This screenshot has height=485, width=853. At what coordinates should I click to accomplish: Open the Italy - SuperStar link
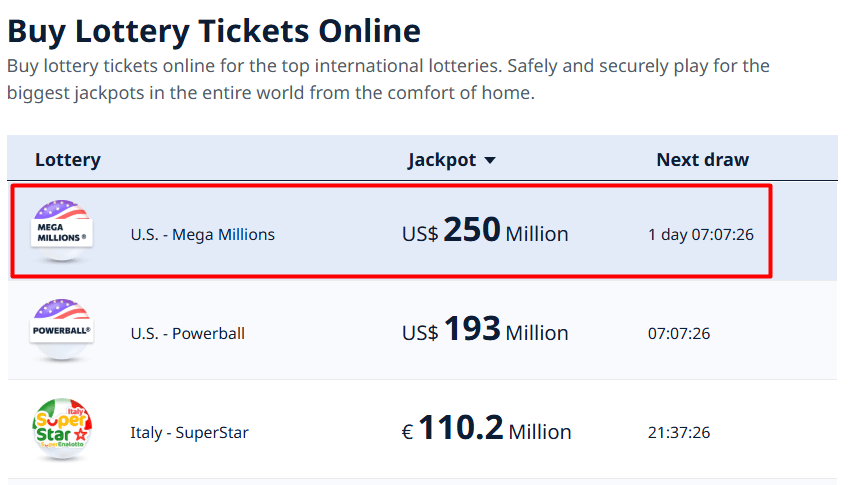(189, 433)
